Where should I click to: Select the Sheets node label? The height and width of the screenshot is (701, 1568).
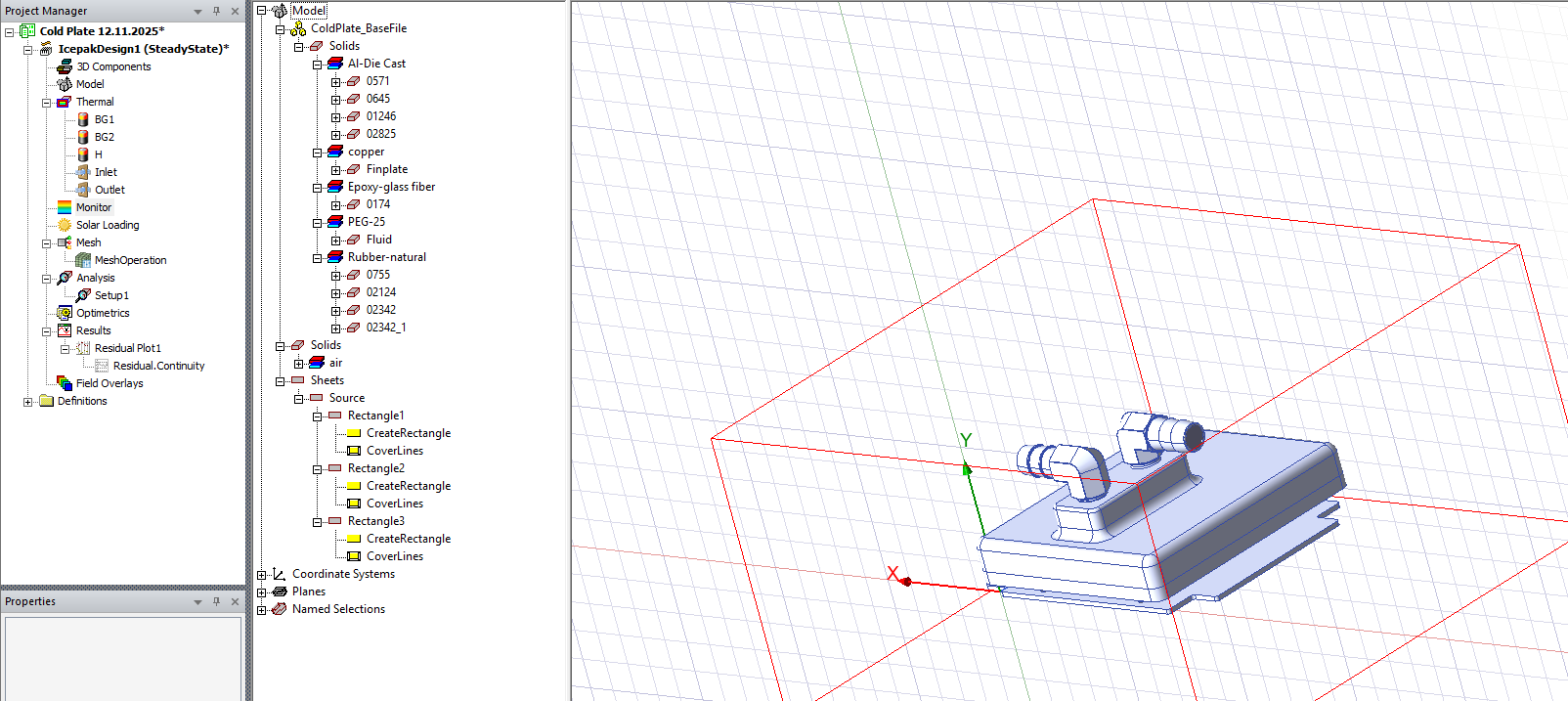[x=327, y=380]
